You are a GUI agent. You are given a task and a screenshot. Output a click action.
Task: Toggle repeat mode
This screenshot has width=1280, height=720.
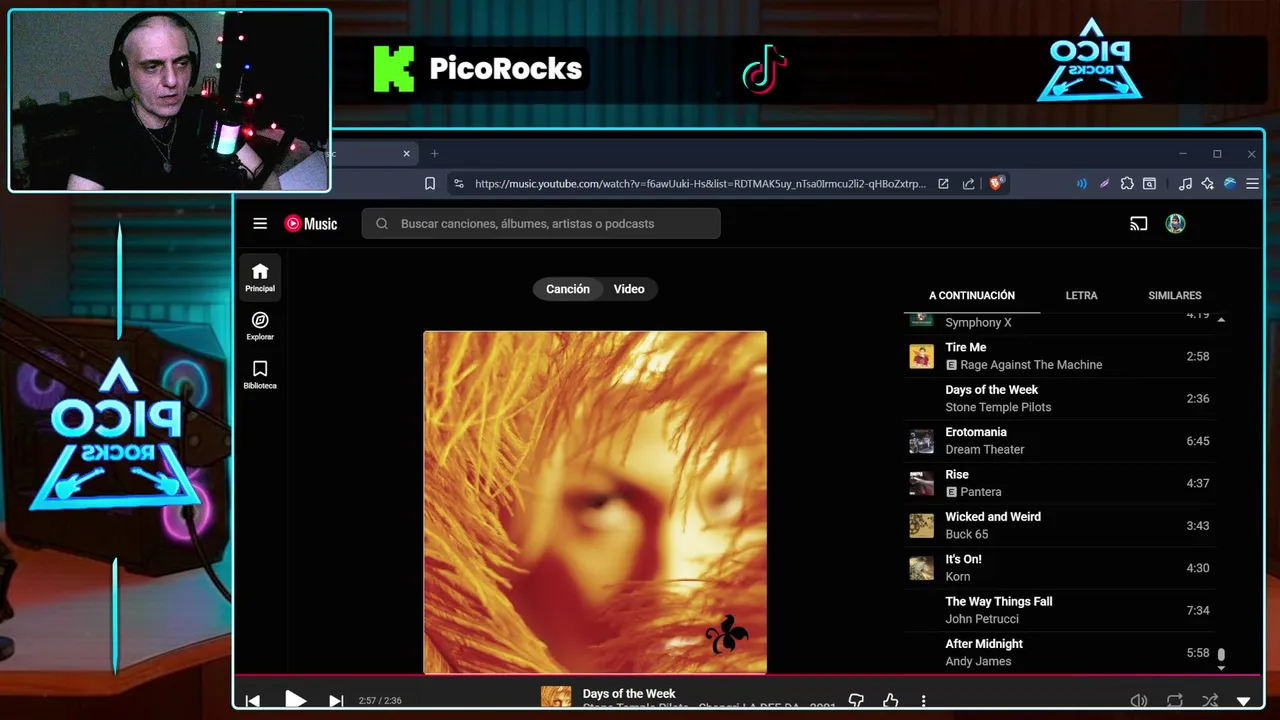click(1175, 701)
